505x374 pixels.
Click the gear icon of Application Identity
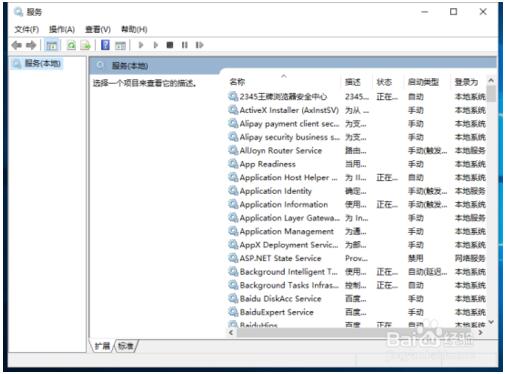(x=233, y=191)
